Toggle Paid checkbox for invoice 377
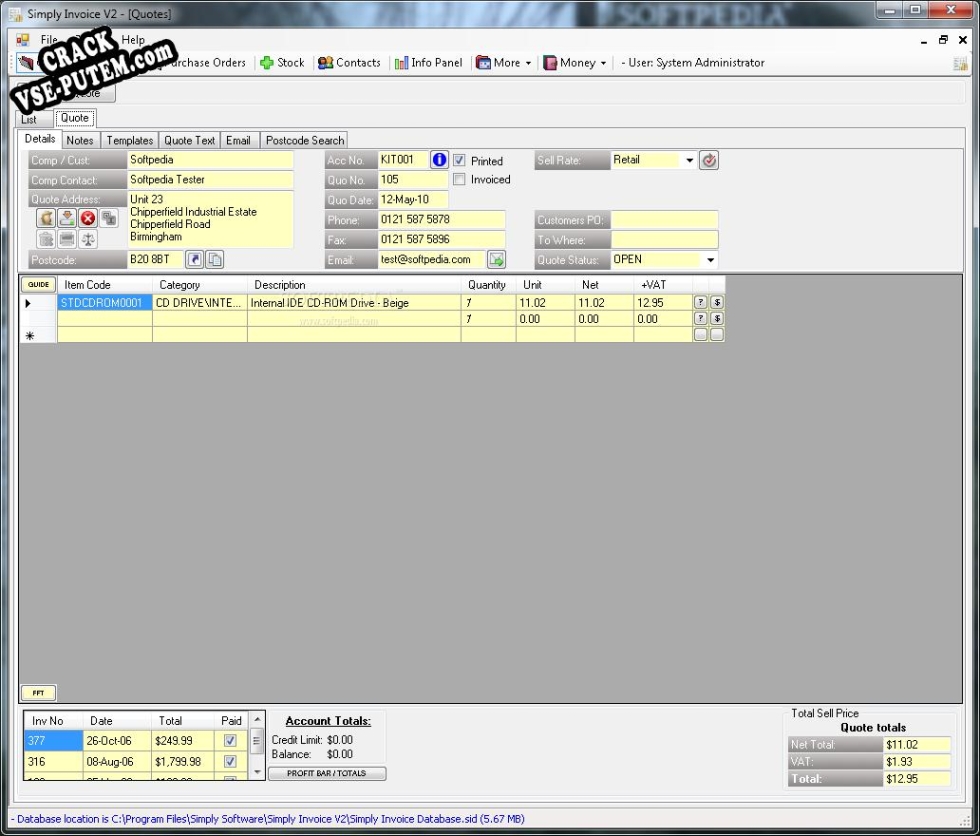Screen dimensions: 980x836 pyautogui.click(x=230, y=741)
